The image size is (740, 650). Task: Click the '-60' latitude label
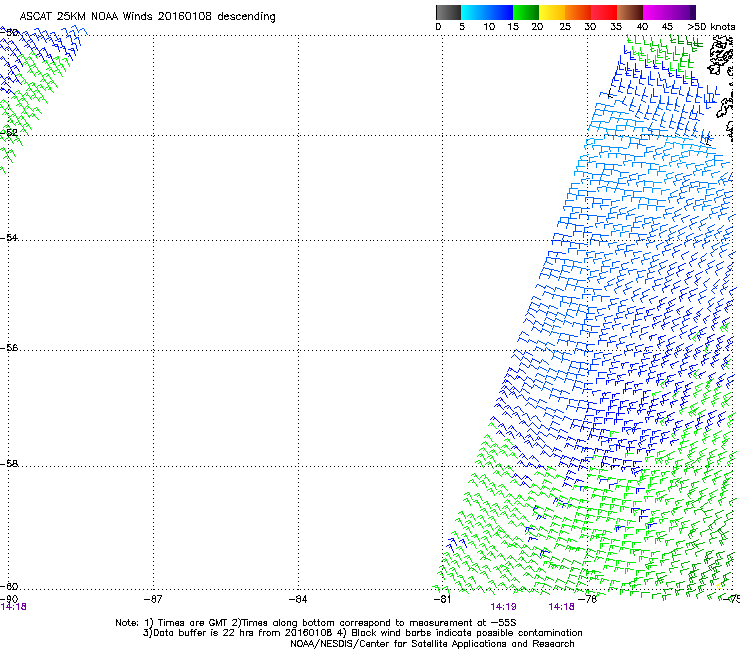pos(9,586)
